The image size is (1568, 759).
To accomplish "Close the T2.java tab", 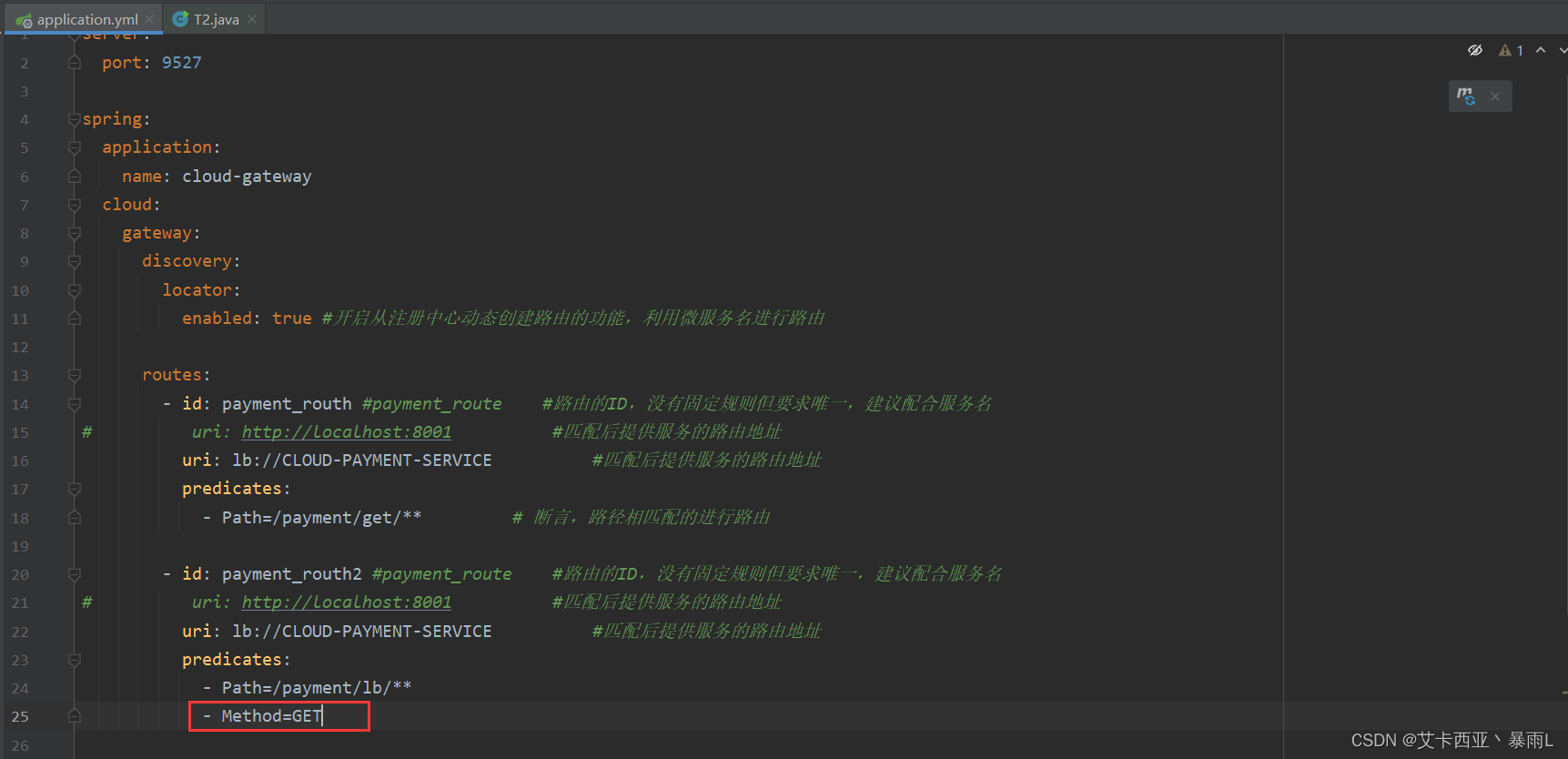I will click(252, 19).
